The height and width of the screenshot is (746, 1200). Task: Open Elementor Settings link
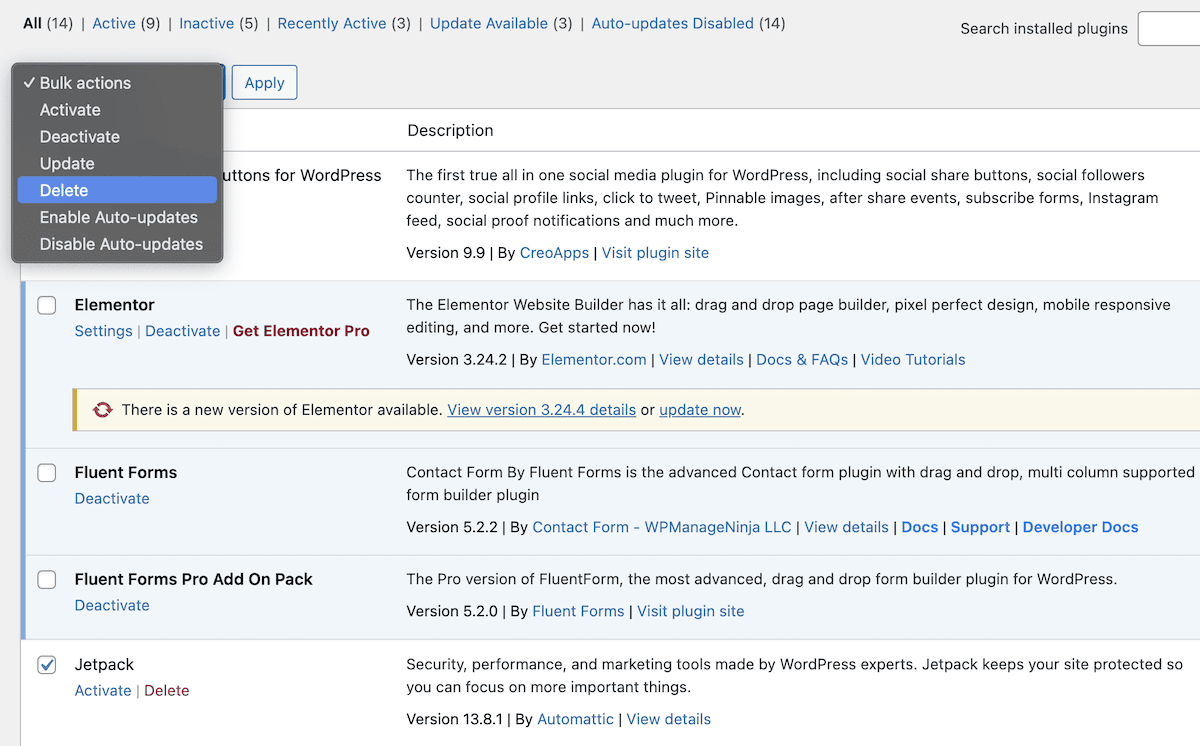(103, 331)
